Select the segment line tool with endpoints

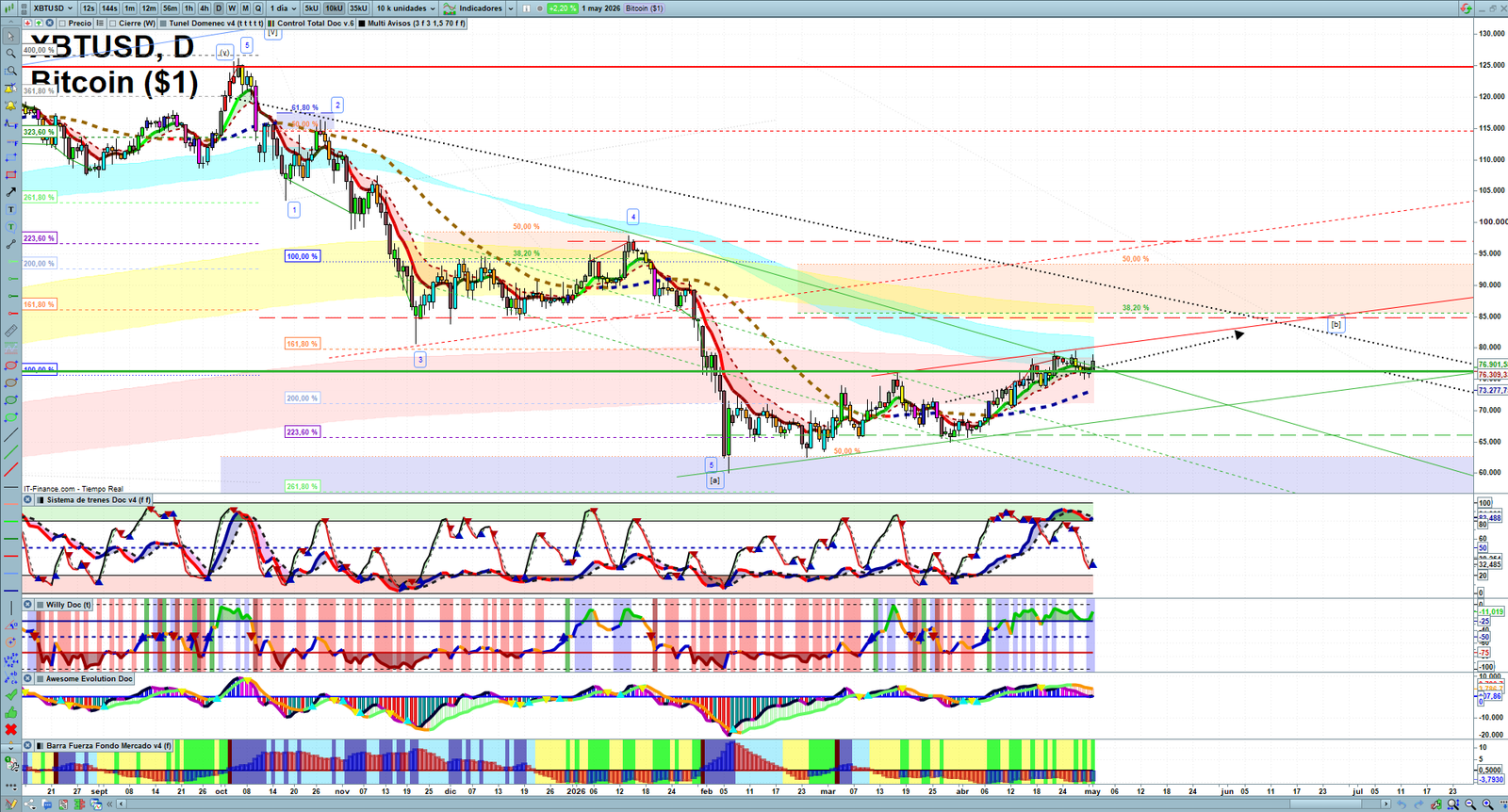(11, 243)
